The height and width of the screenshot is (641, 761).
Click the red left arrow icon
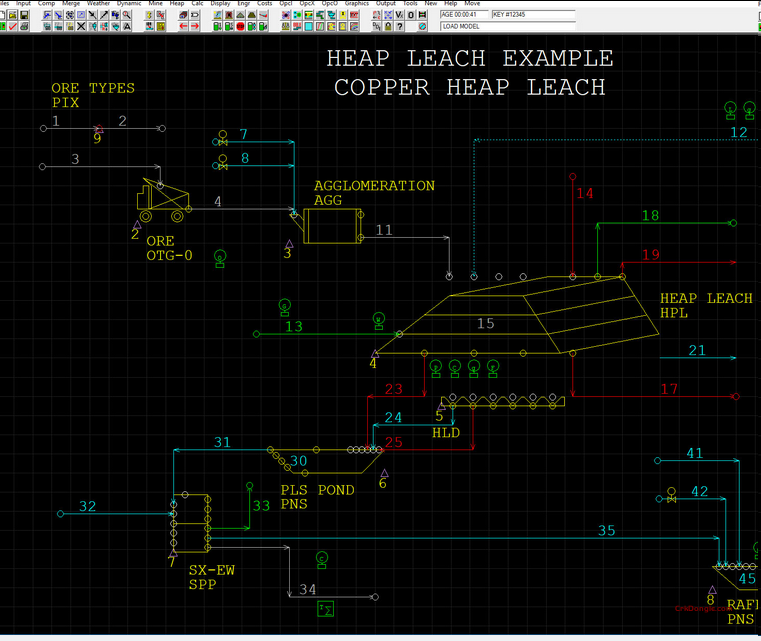(x=183, y=27)
